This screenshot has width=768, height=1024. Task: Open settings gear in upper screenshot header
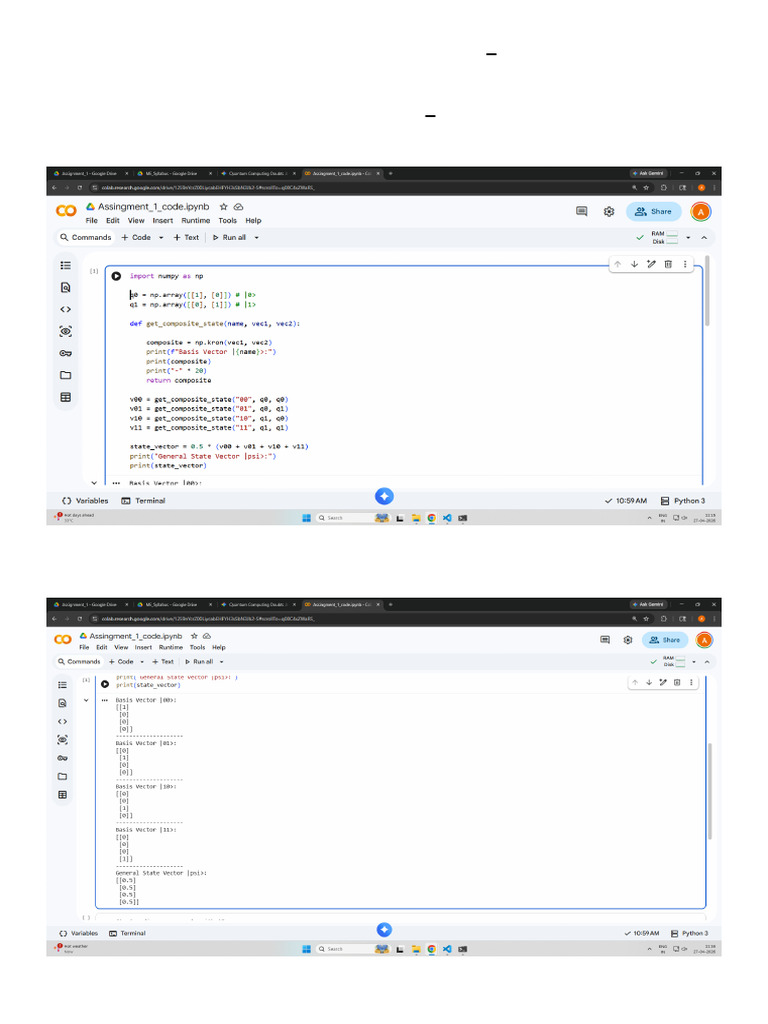tap(609, 212)
